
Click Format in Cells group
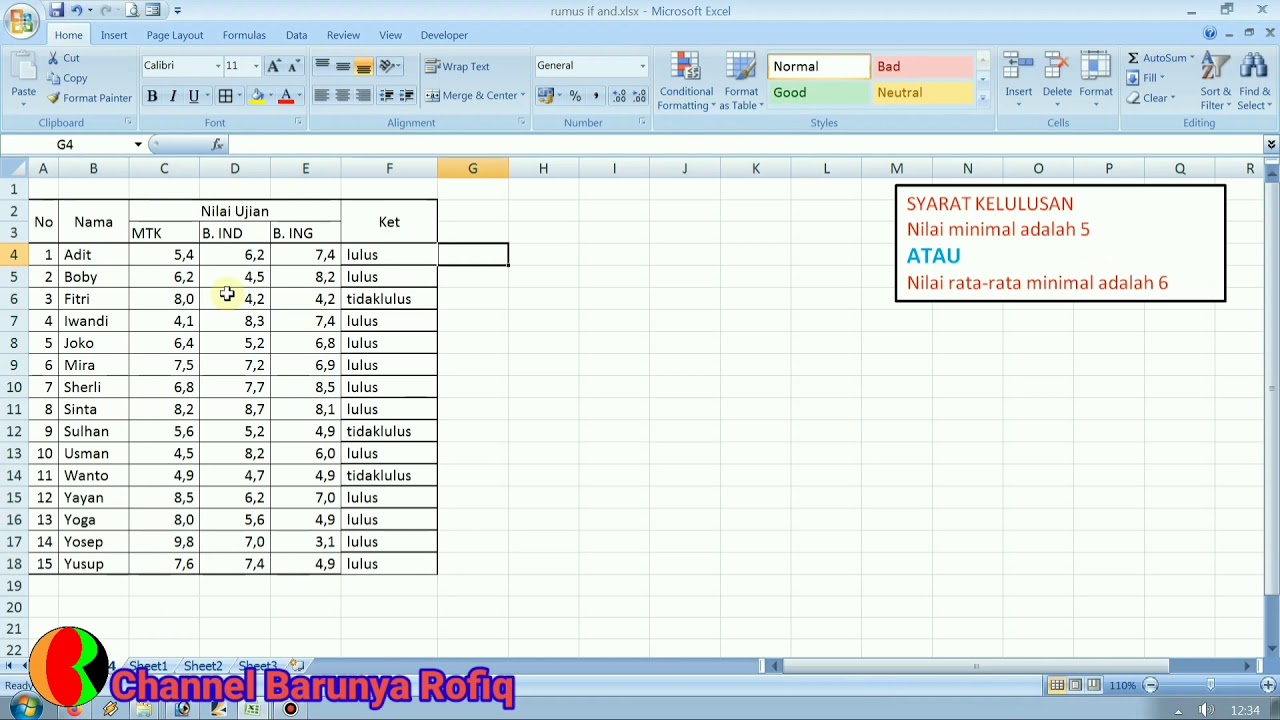click(1096, 80)
